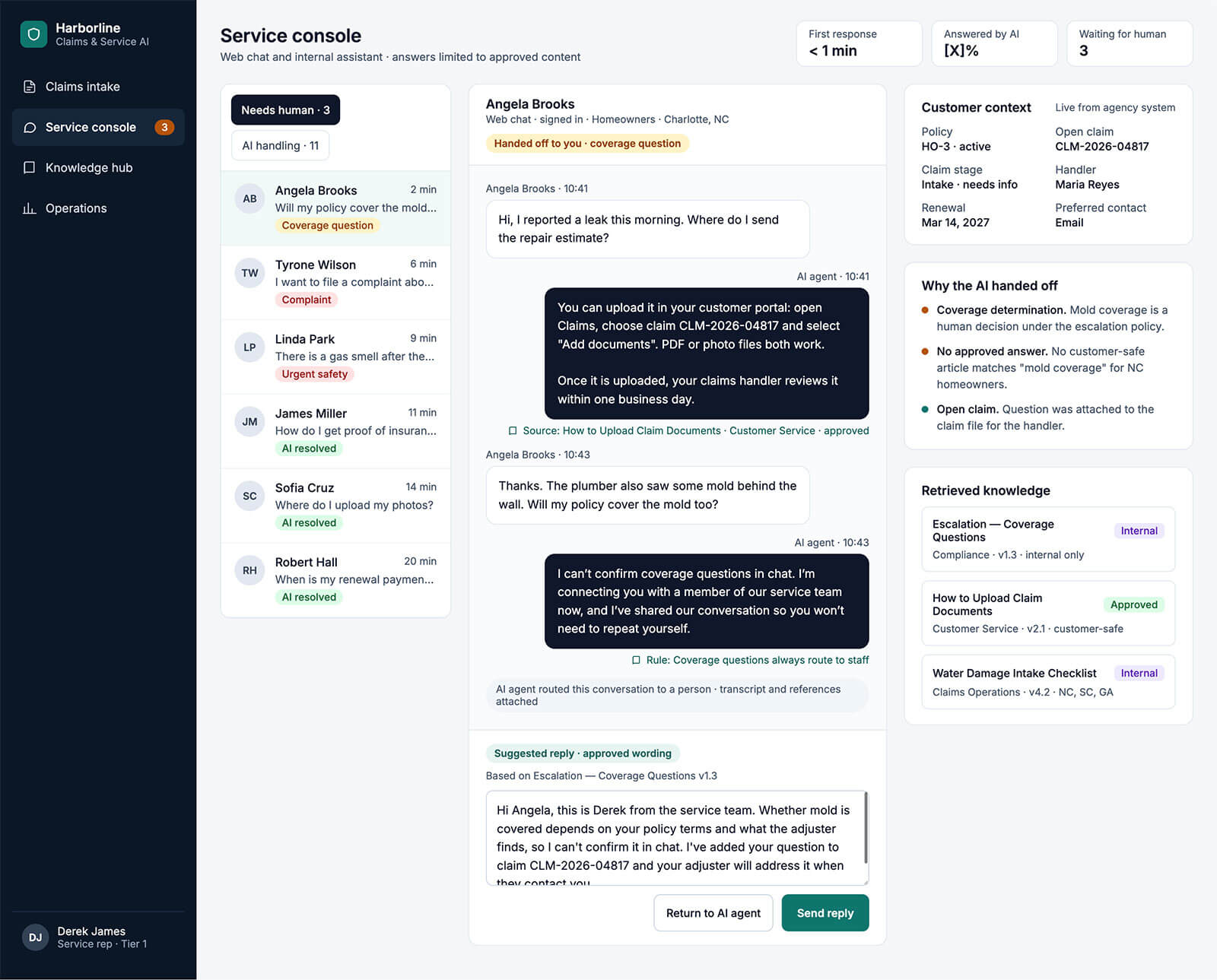This screenshot has width=1217, height=980.
Task: Return conversation to AI agent
Action: point(713,913)
